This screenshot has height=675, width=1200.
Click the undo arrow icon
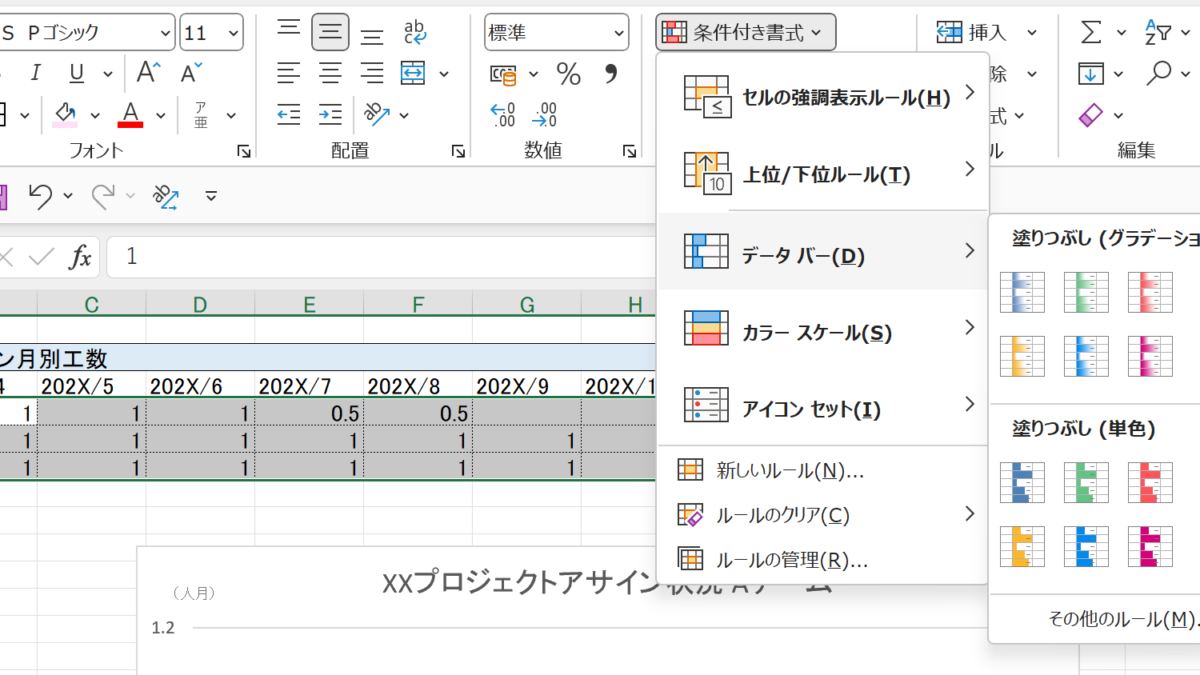[x=40, y=195]
